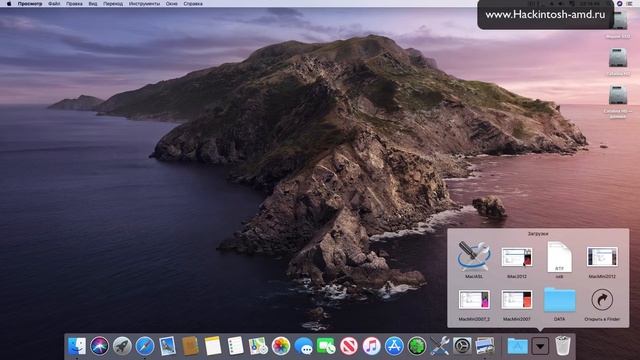Open the brown Contacts book icon
This screenshot has height=360, width=640.
point(190,346)
